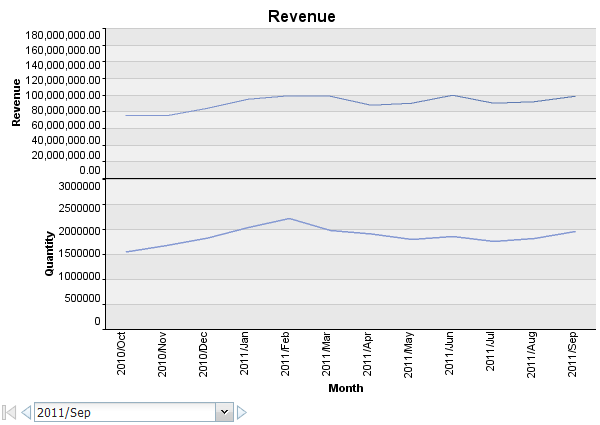Screen dimensions: 600x425
Task: Select the 1500000 quantity axis value
Action: click(x=79, y=253)
